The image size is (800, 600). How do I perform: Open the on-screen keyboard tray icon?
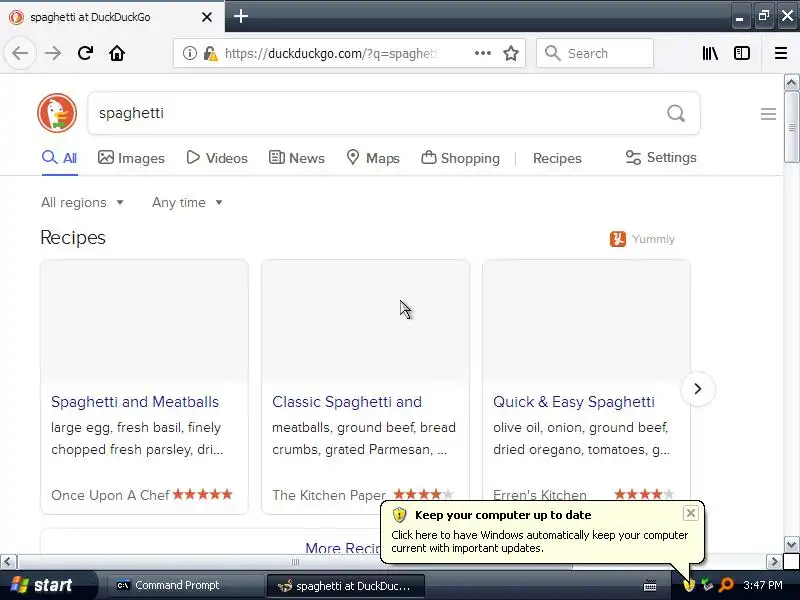(650, 586)
